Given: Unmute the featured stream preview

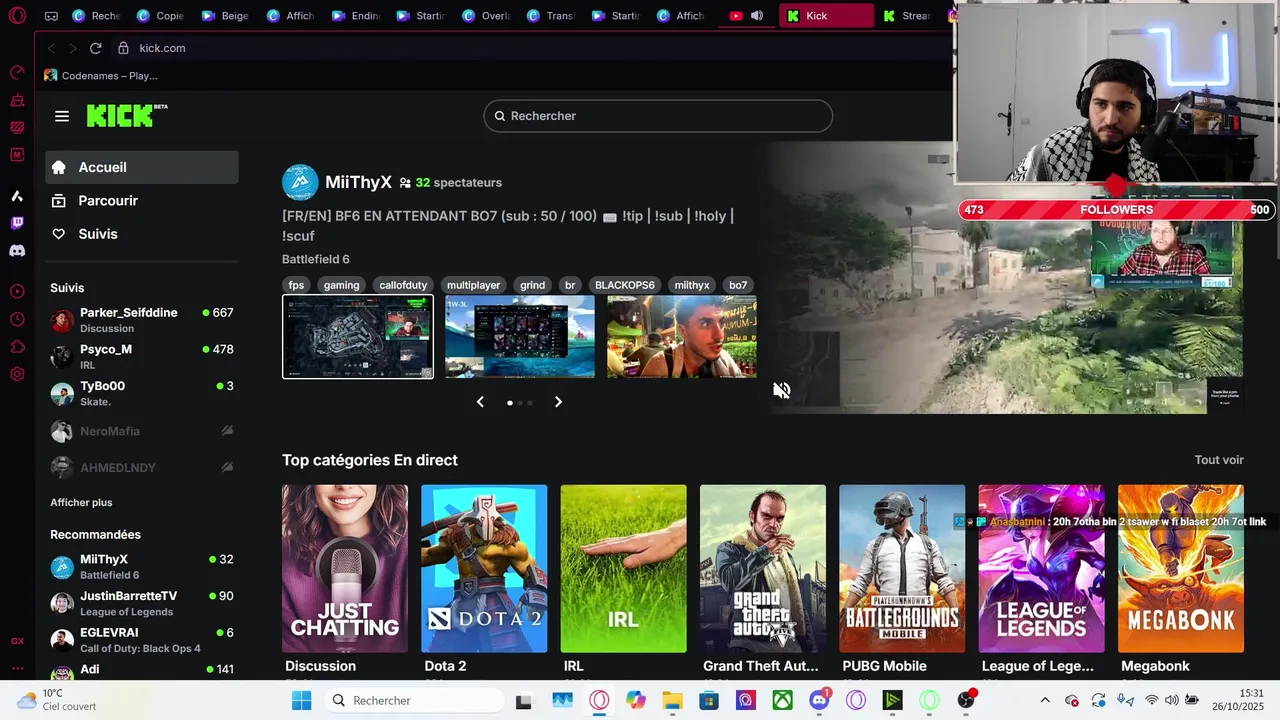Looking at the screenshot, I should tap(782, 390).
